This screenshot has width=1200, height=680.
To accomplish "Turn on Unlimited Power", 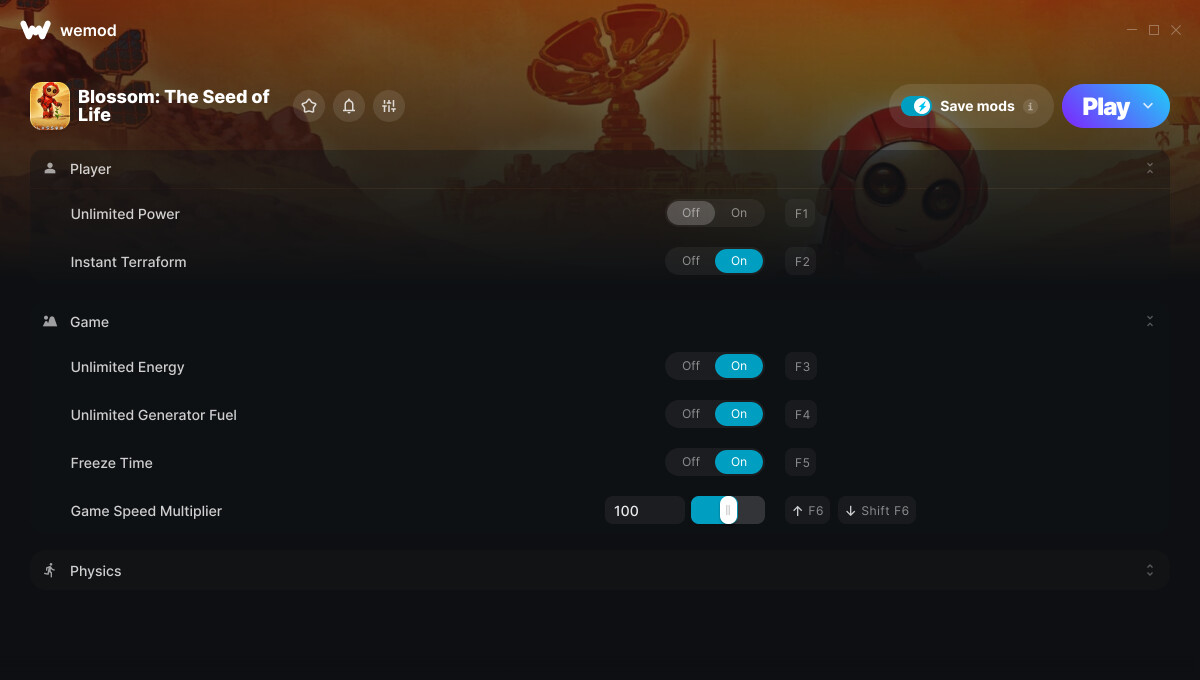I will 739,213.
